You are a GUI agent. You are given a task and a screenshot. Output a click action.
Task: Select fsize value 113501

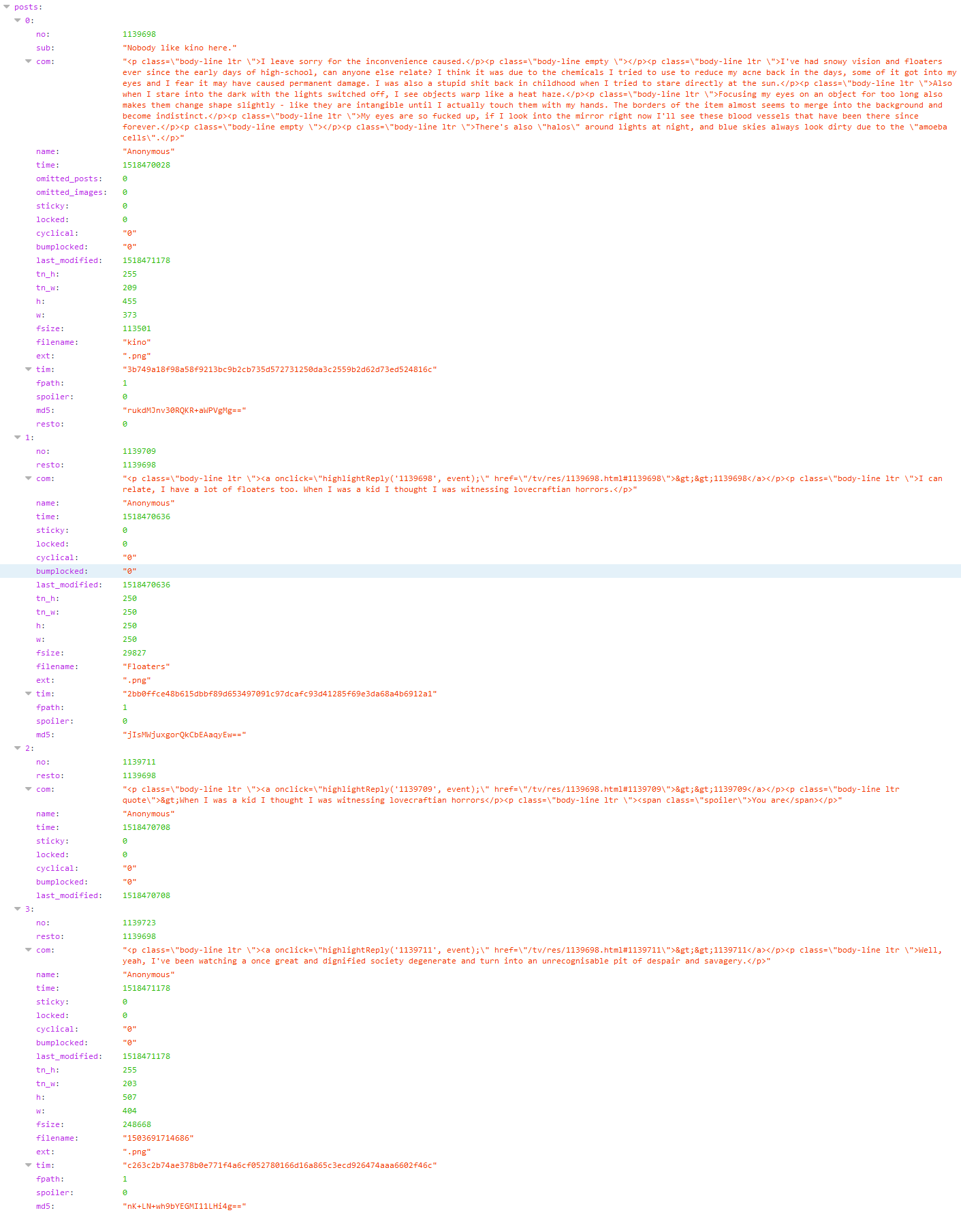coord(137,328)
